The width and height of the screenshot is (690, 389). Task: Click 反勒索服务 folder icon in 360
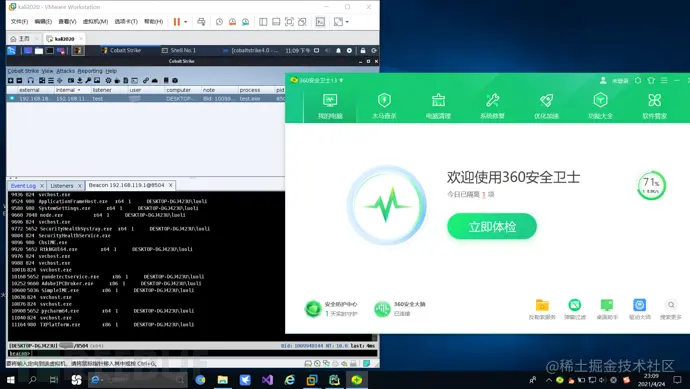coord(542,305)
